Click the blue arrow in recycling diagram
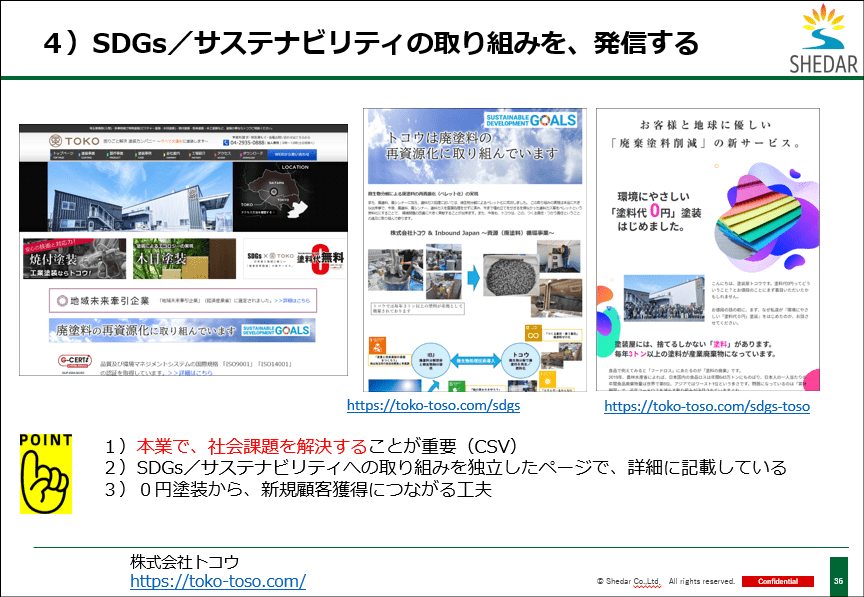864x597 pixels. click(x=473, y=278)
